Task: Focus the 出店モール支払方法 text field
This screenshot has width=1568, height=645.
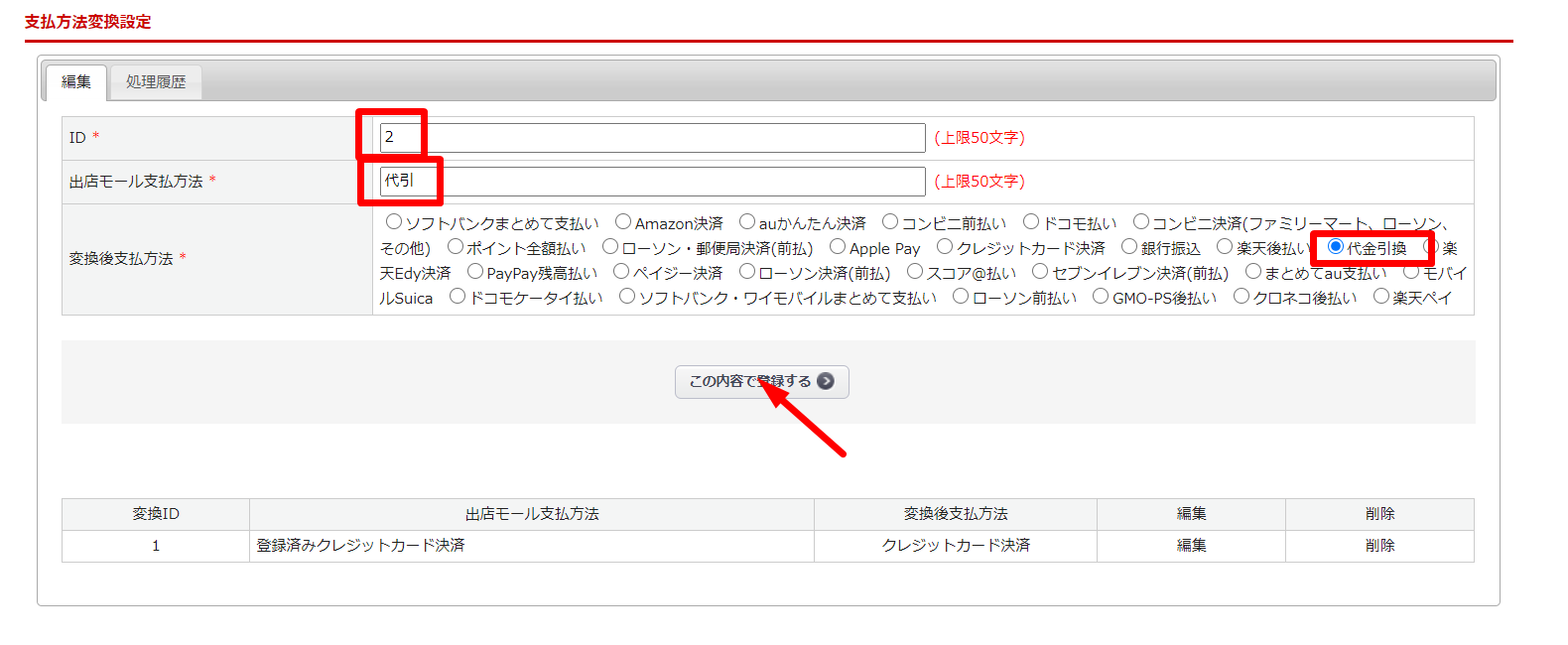Action: tap(652, 182)
